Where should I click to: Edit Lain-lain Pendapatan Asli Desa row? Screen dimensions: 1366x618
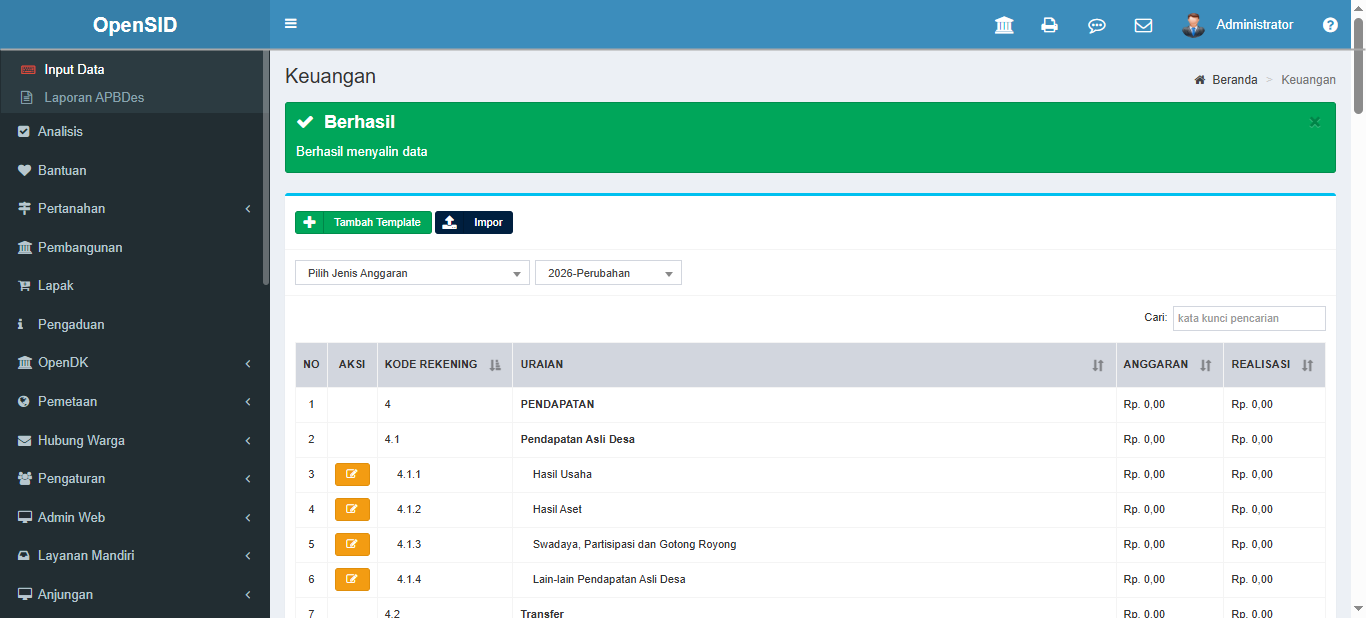[x=352, y=579]
